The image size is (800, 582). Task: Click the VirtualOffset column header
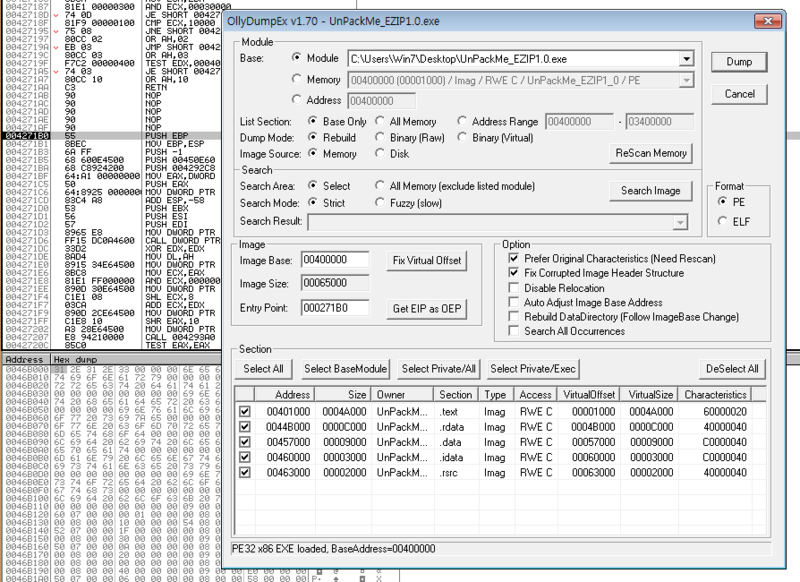[x=590, y=395]
